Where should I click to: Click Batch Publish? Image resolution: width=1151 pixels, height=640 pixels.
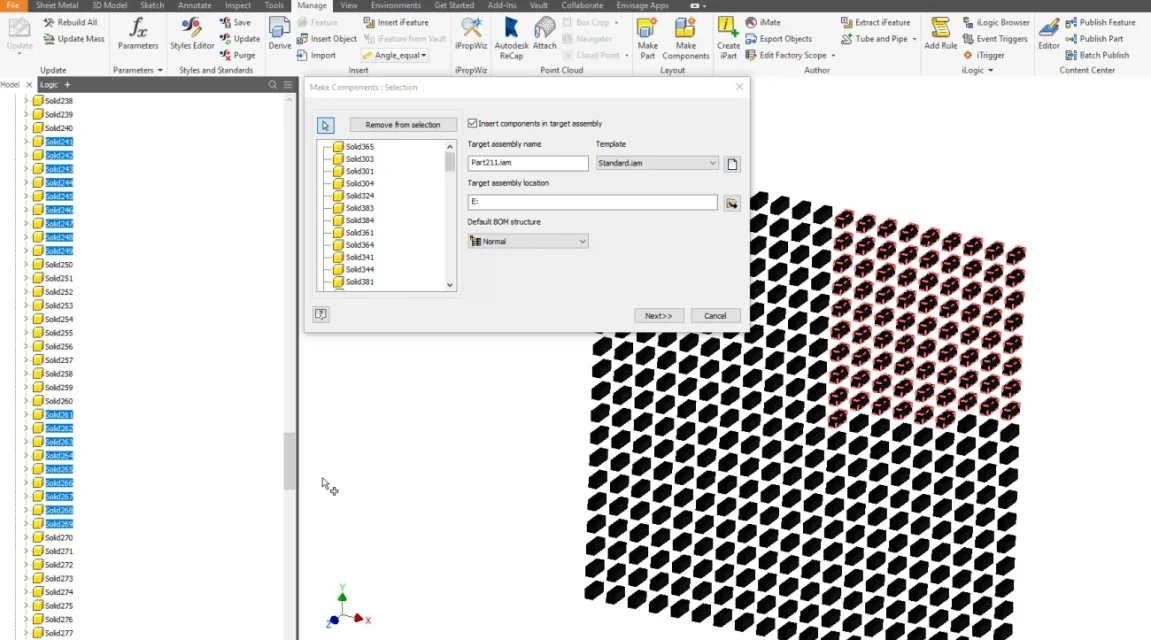pos(1097,55)
